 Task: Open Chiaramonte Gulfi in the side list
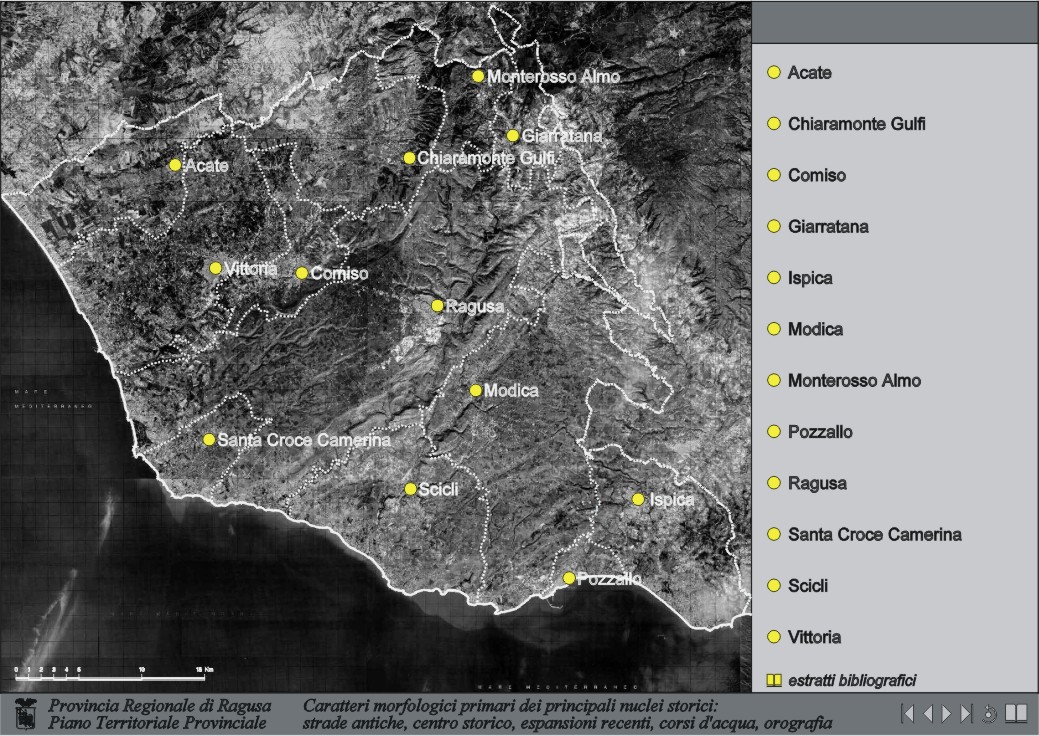(x=856, y=124)
